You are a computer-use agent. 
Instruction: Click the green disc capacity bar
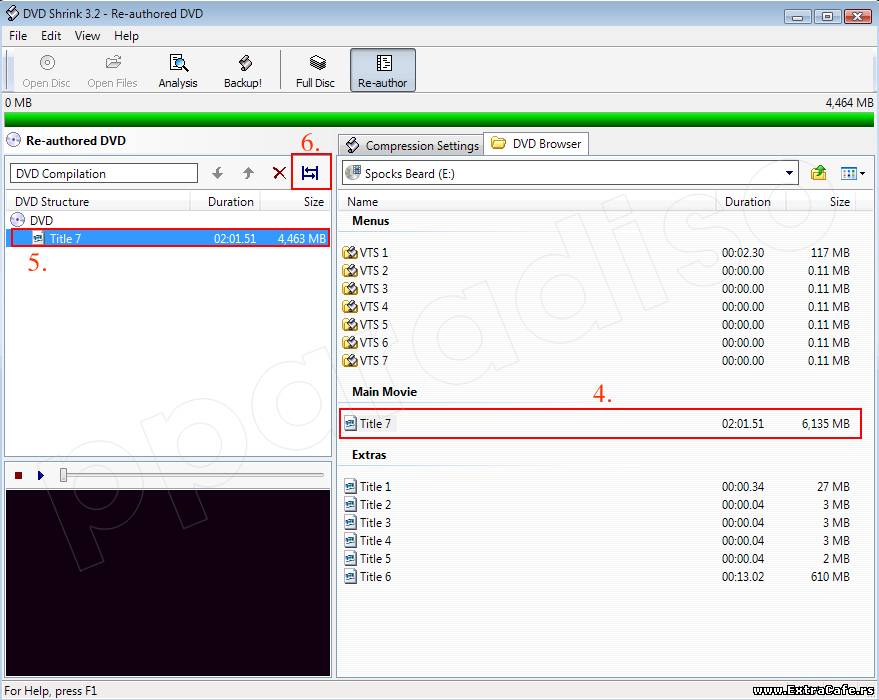pos(439,119)
